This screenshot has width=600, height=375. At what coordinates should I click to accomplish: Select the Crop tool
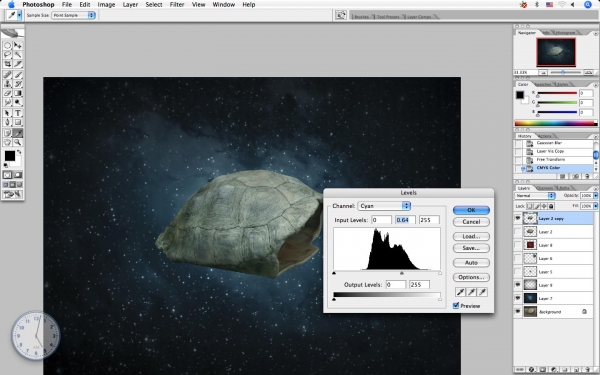click(x=7, y=64)
